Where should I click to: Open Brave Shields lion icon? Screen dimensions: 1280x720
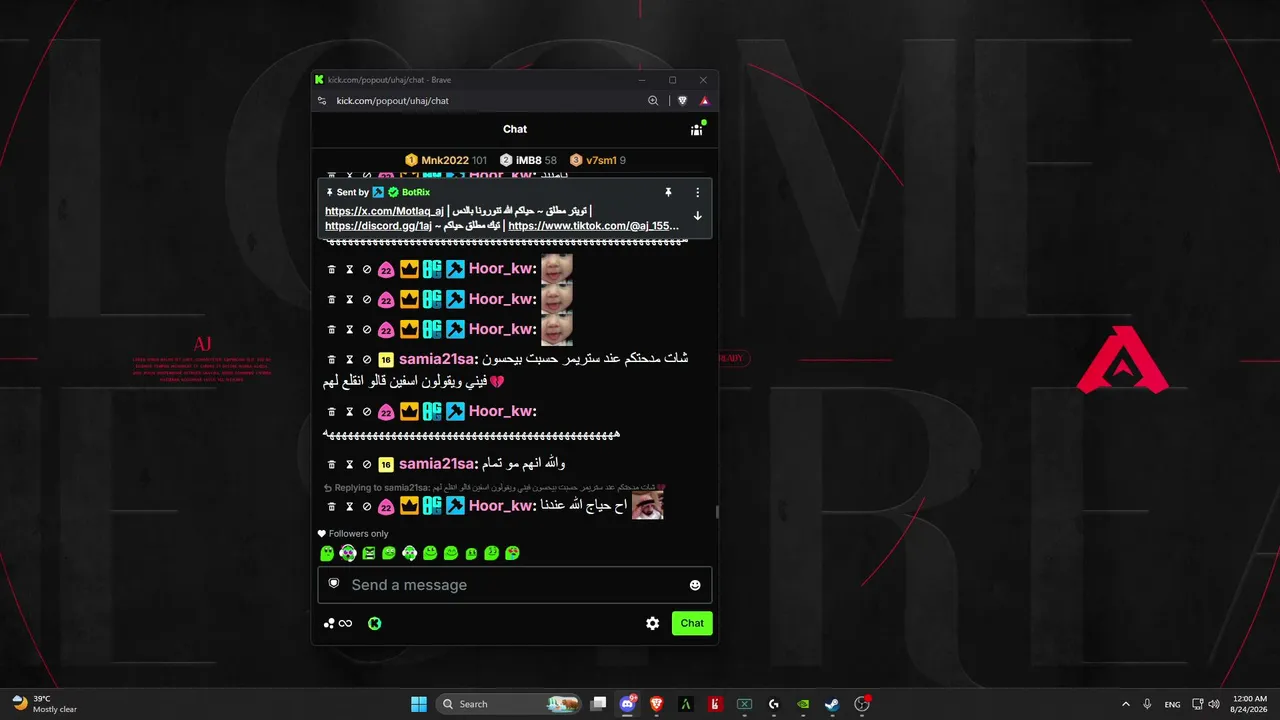point(683,101)
